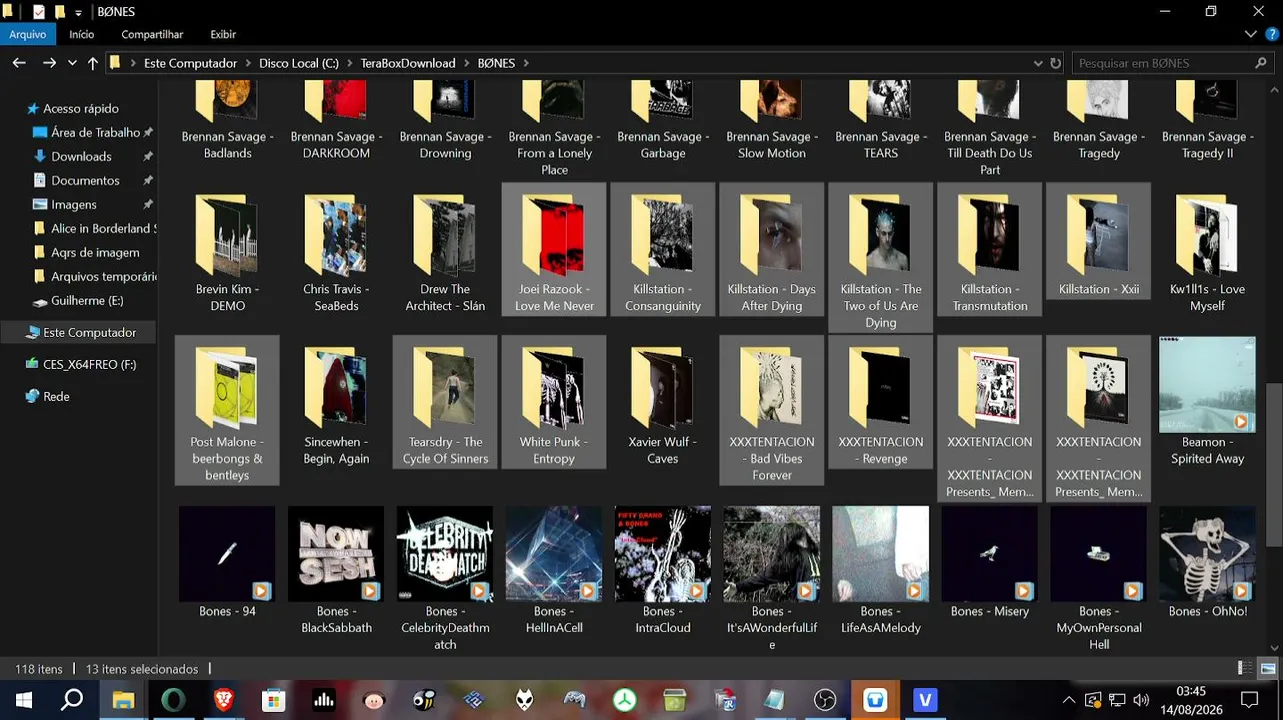Open File Explorer help question mark icon
The width and height of the screenshot is (1283, 720).
point(1271,34)
